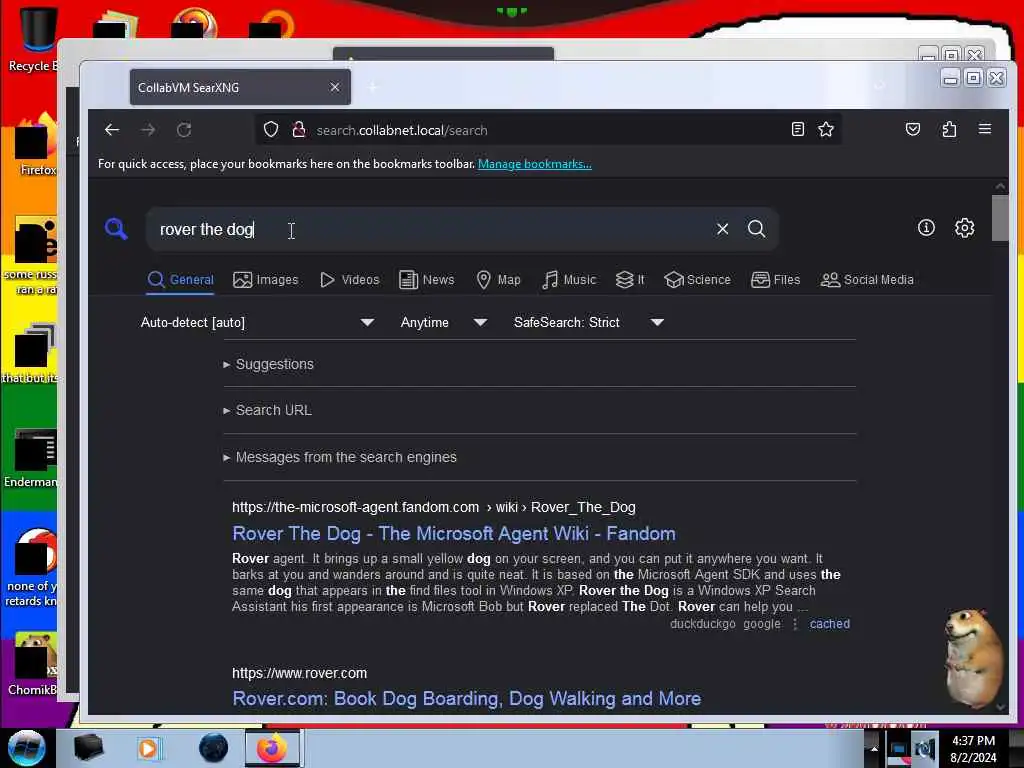Open the globe taskbar icon
This screenshot has width=1024, height=768.
[213, 748]
